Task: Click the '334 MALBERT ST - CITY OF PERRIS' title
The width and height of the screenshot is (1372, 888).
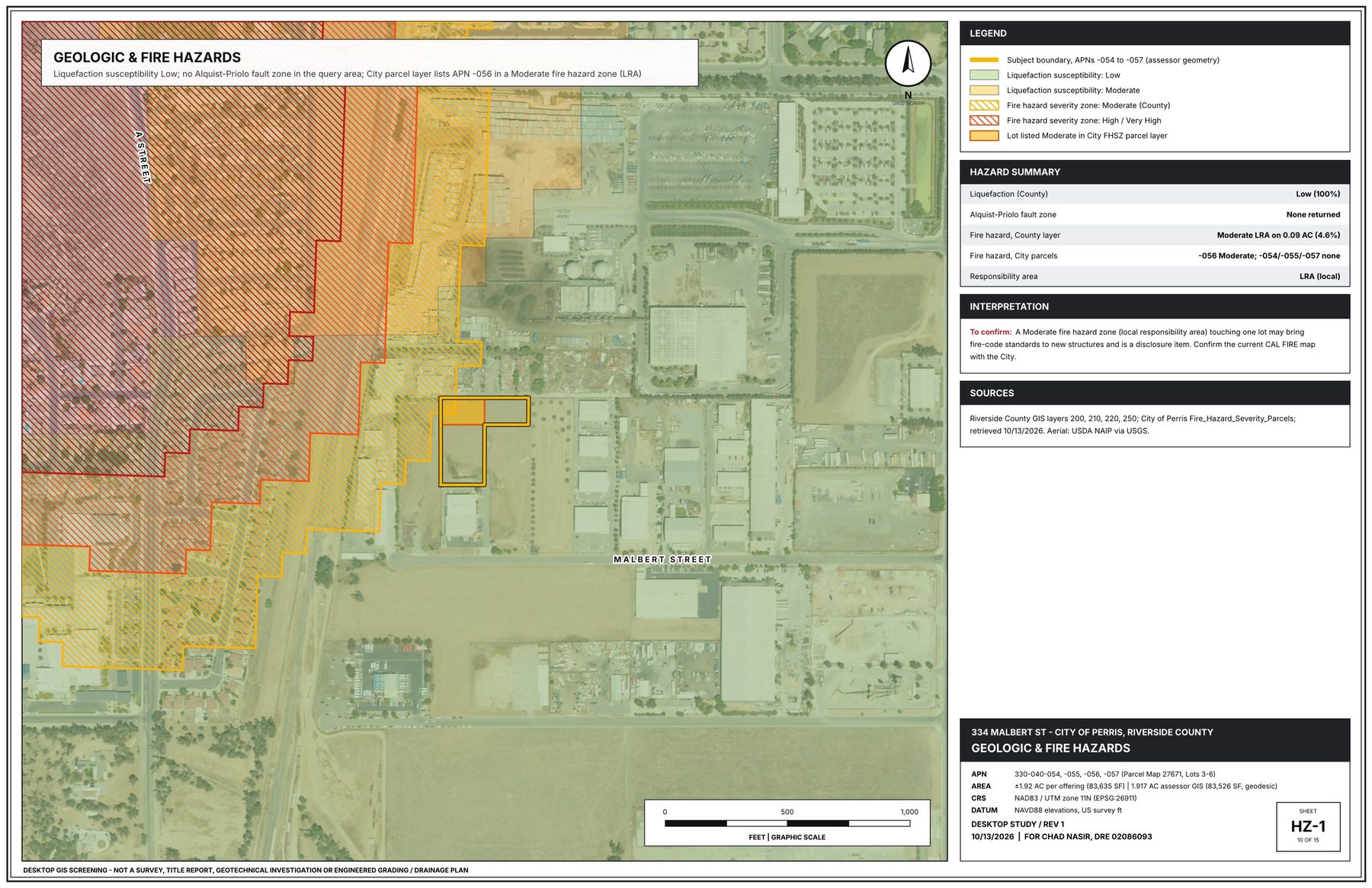Action: click(x=1092, y=733)
